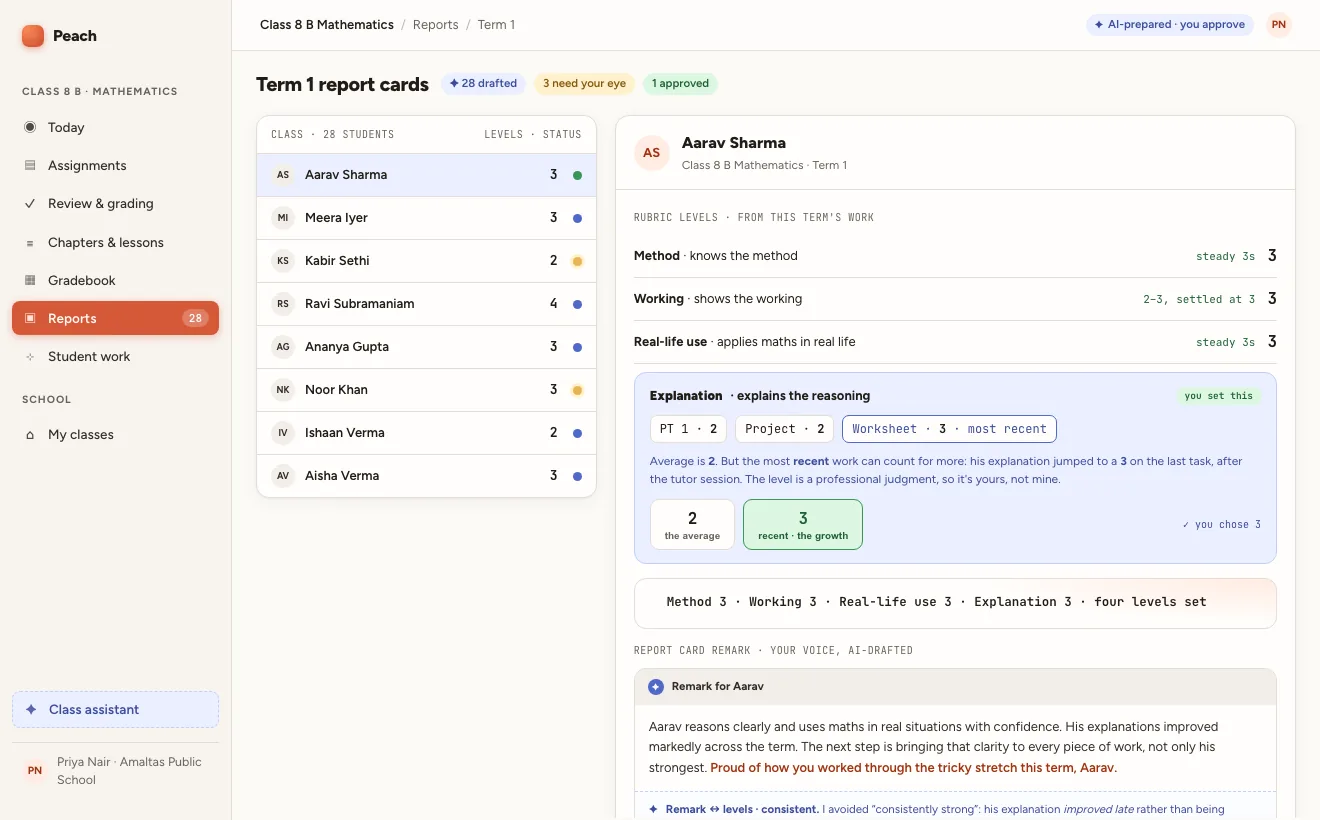
Task: Open the Reports breadcrumb link
Action: [x=436, y=24]
